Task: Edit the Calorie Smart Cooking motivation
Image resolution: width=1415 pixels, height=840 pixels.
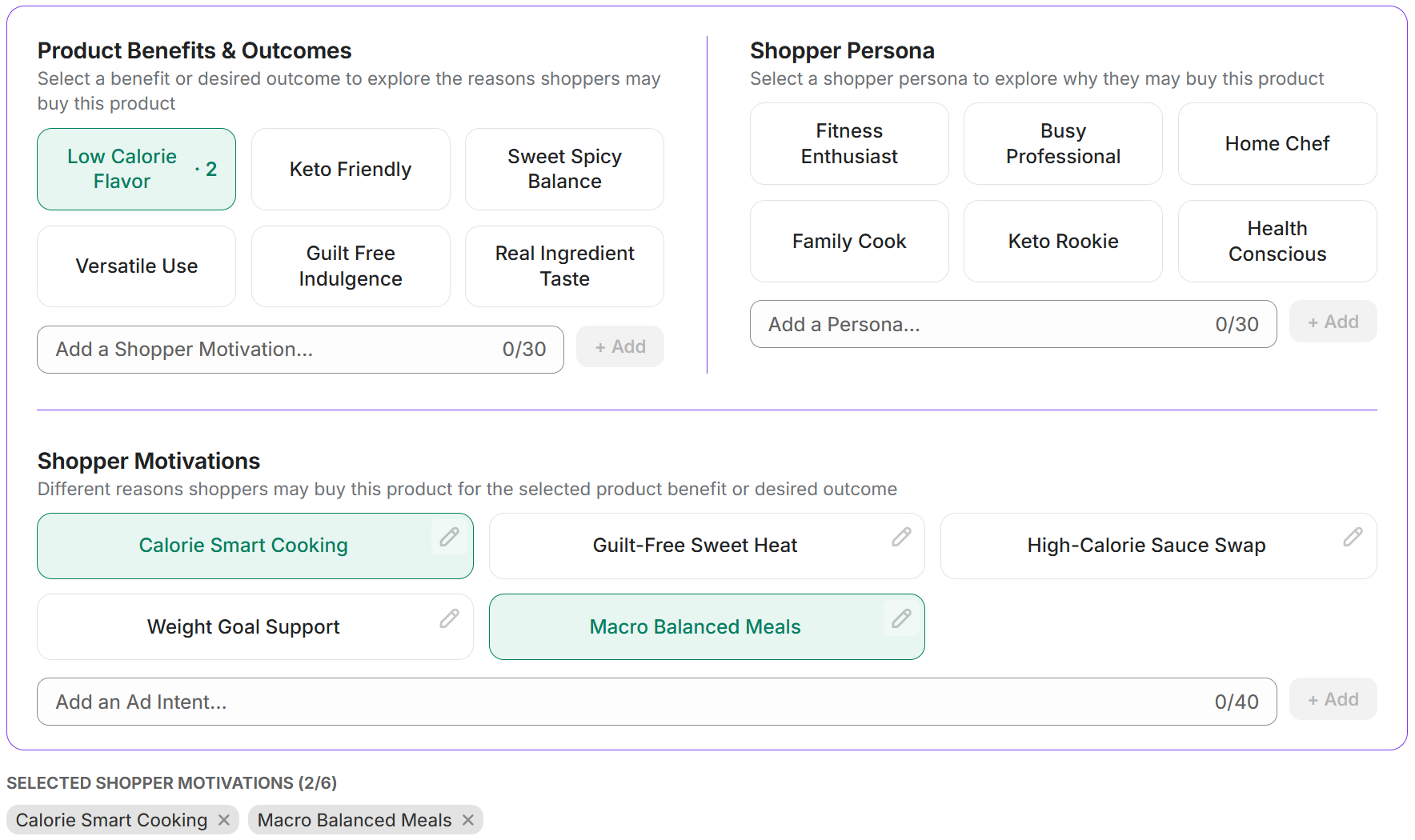Action: coord(449,537)
